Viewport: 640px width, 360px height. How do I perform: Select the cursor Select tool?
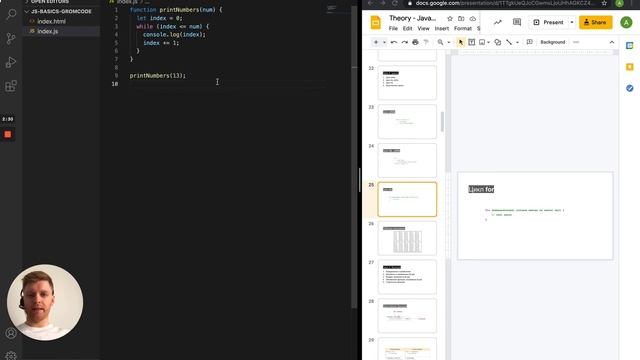460,42
